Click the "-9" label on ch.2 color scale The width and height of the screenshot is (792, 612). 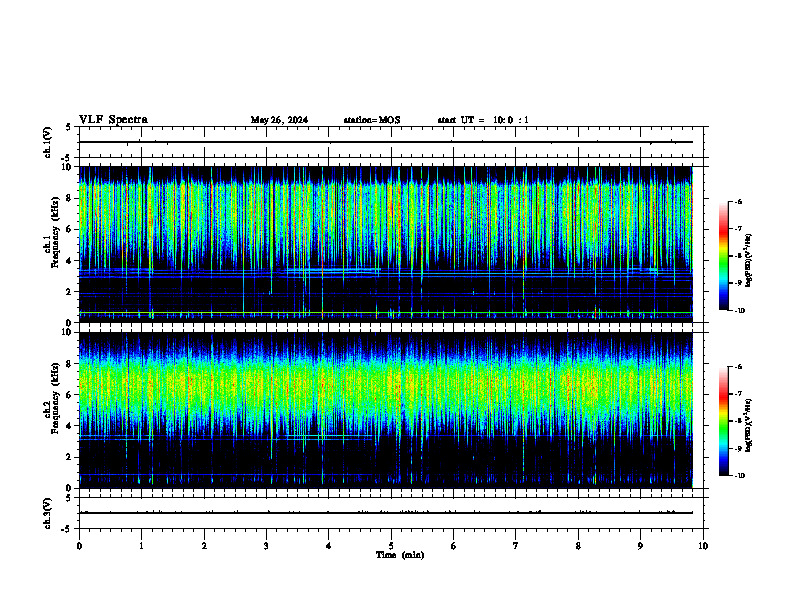(738, 448)
